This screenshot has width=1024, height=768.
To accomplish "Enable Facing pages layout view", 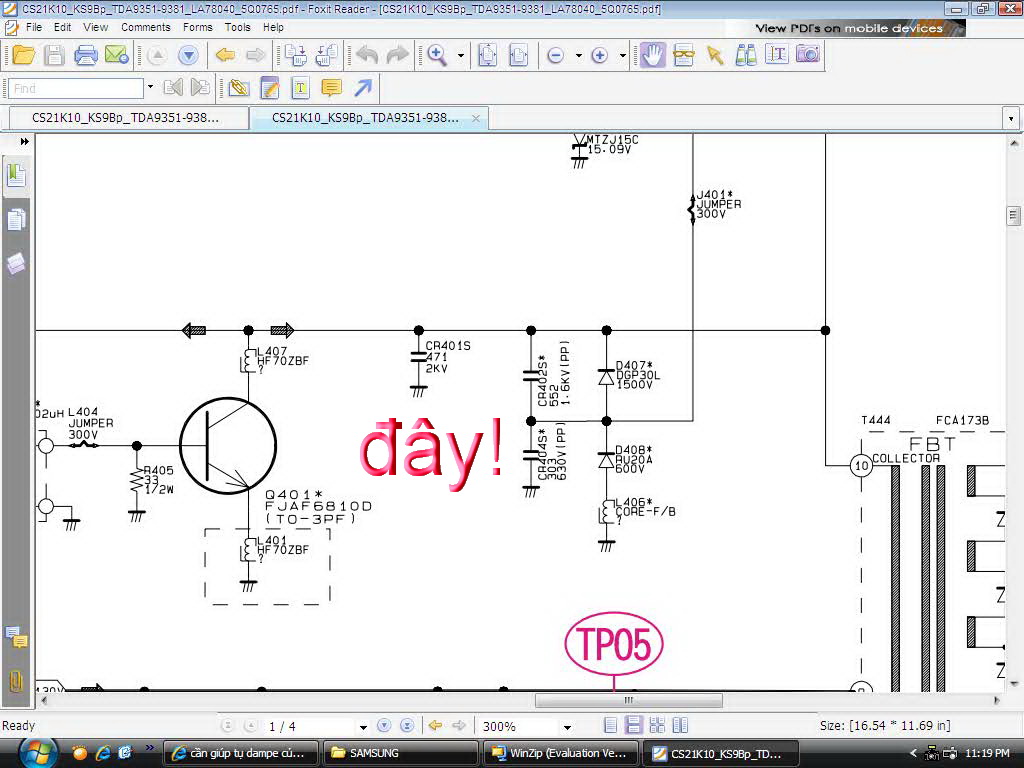I will click(680, 726).
